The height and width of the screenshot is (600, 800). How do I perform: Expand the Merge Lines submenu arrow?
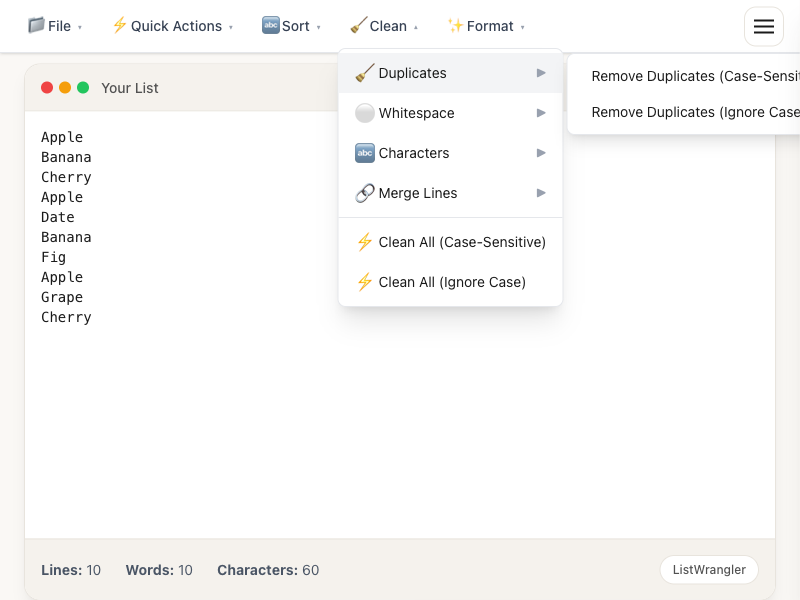[x=541, y=193]
